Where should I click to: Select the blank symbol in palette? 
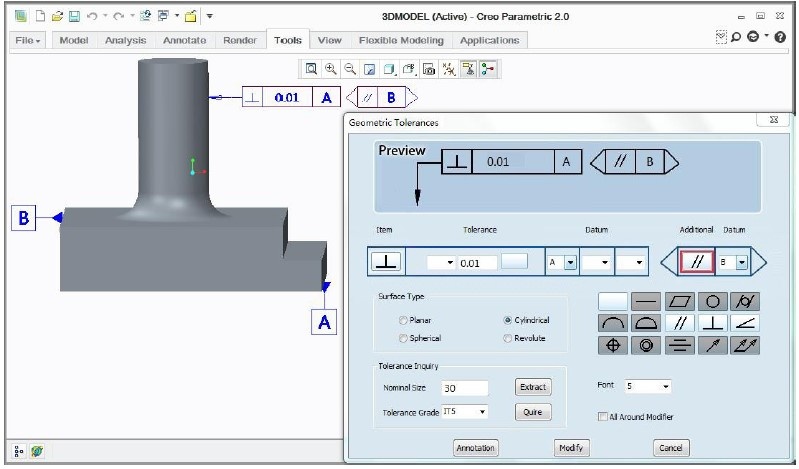[612, 302]
